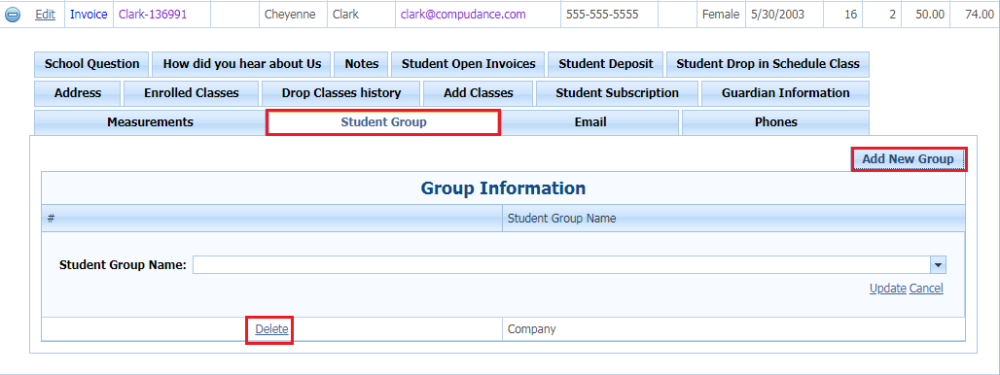1000x375 pixels.
Task: Open the Email tab
Action: (591, 122)
